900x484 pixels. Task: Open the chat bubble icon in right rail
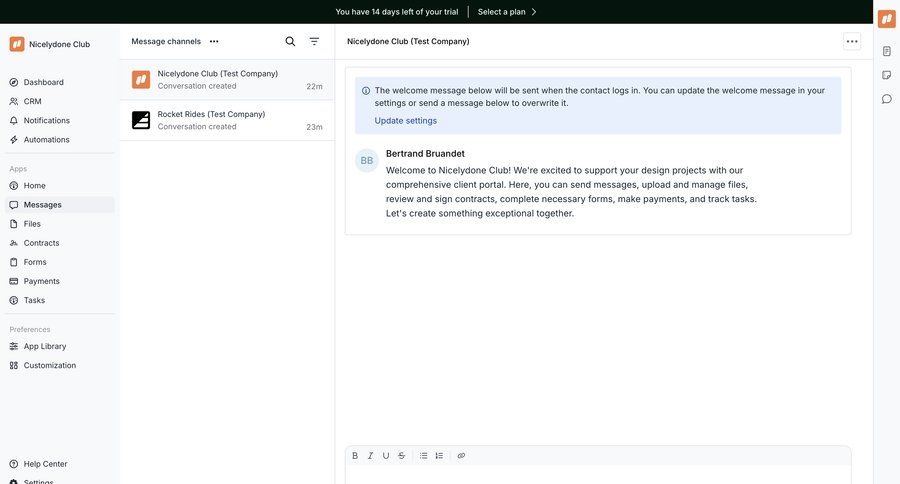tap(887, 99)
